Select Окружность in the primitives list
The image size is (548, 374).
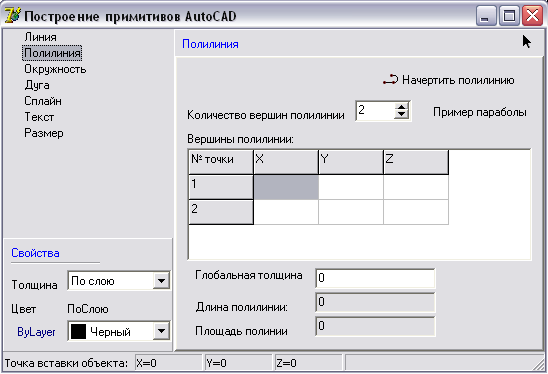pos(55,69)
